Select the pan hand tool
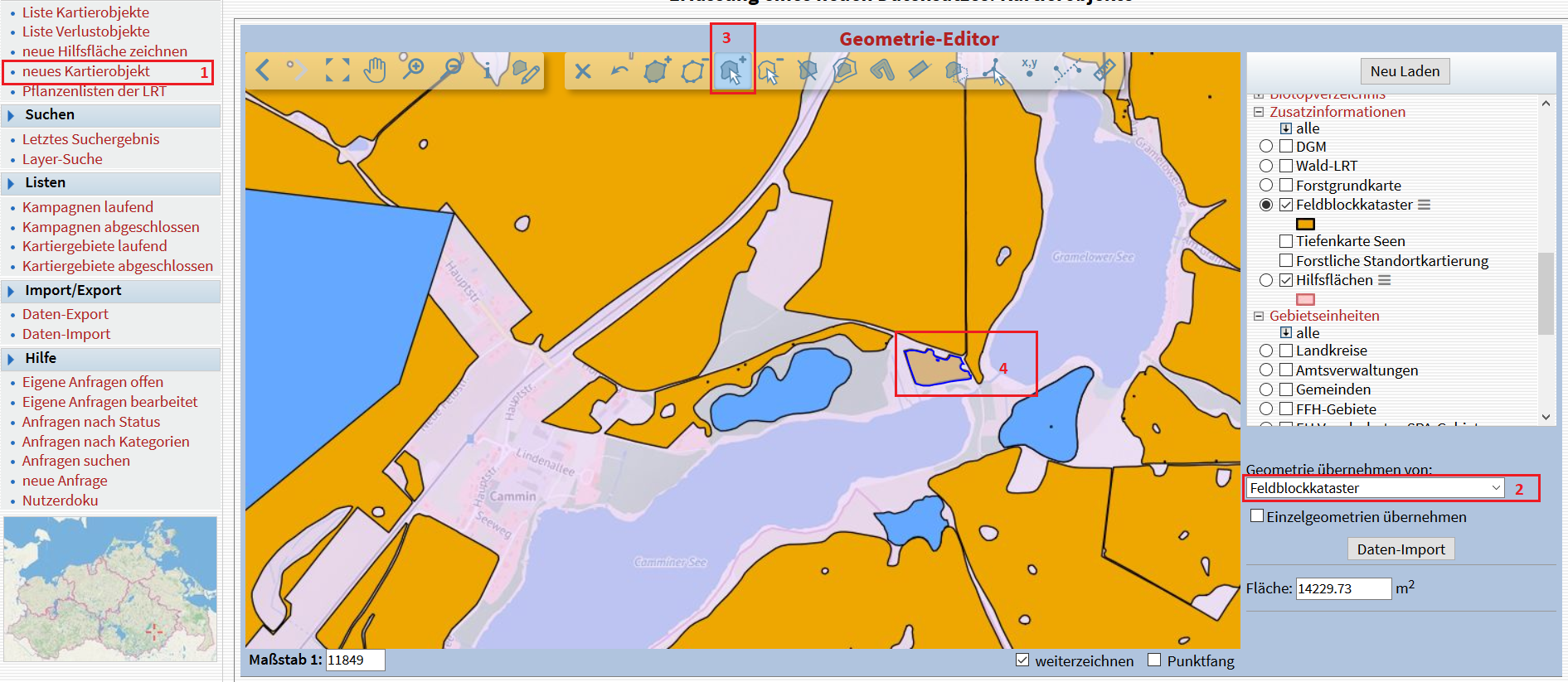This screenshot has width=1568, height=682. point(375,70)
